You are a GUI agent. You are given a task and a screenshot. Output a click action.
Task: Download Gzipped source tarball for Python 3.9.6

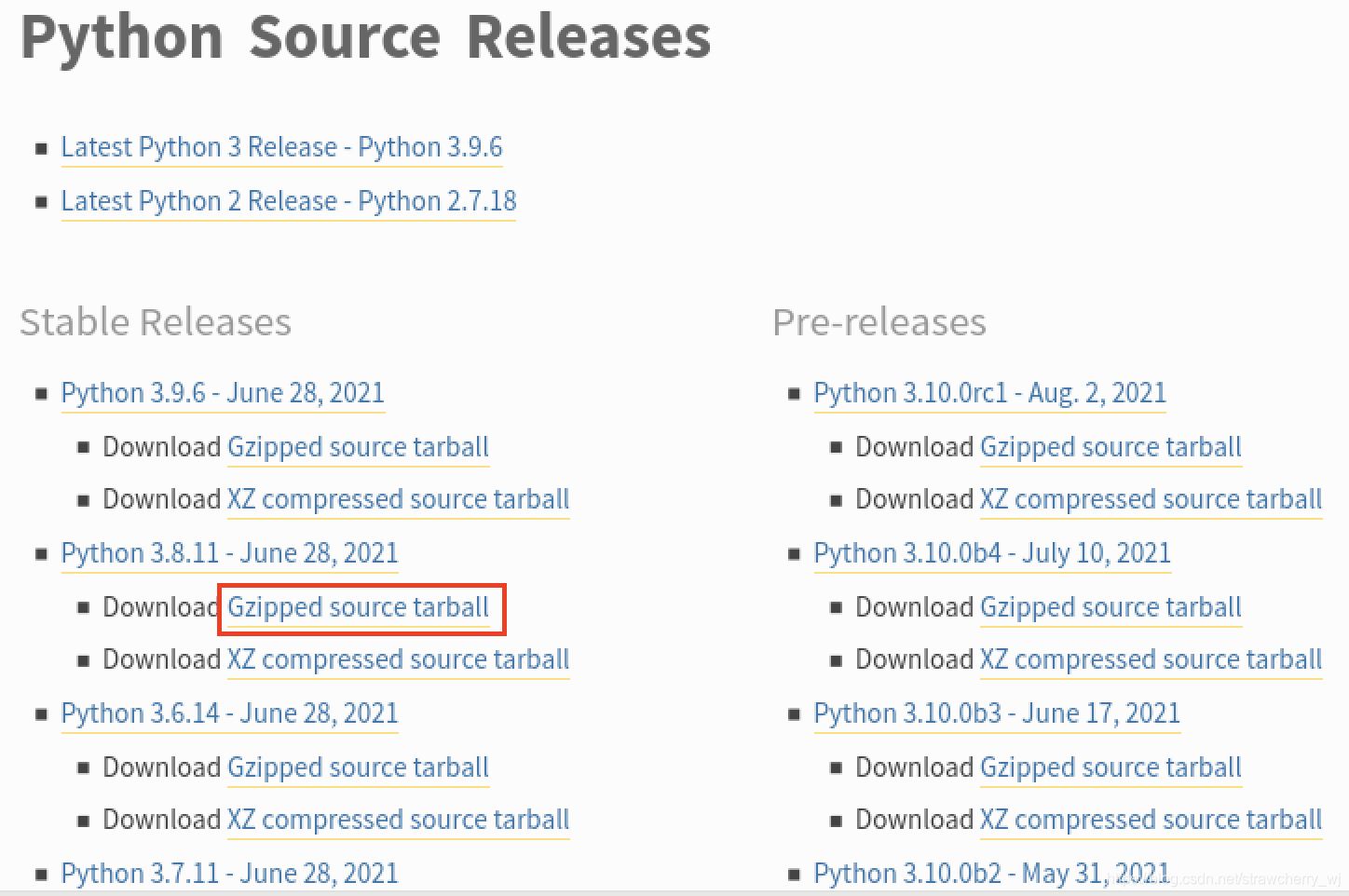tap(359, 447)
